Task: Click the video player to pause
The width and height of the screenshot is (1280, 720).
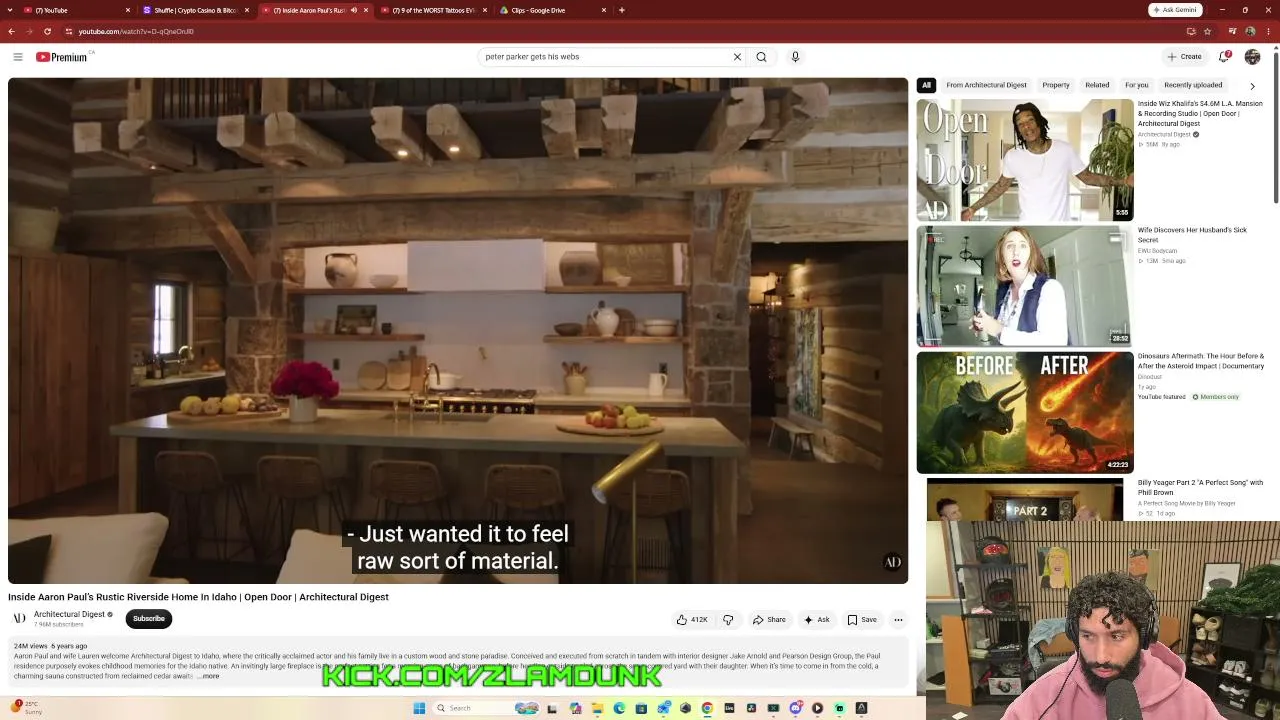Action: 458,330
